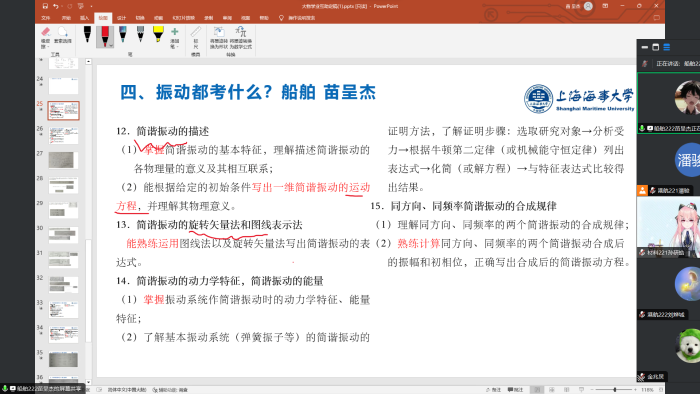This screenshot has height=394, width=700.
Task: Open the slide 26 thumbnail
Action: coord(63,135)
